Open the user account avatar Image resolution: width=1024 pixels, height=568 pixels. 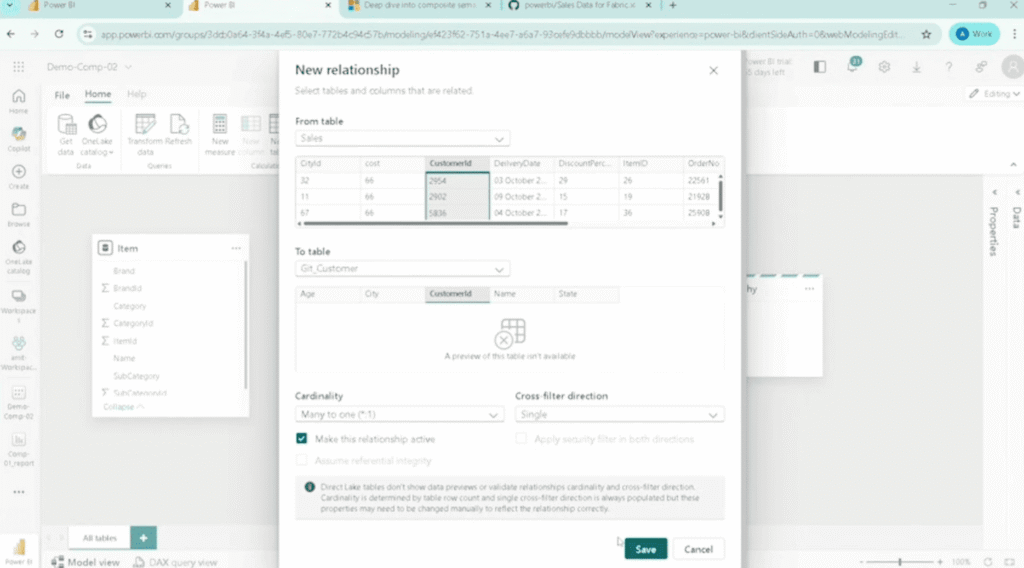(x=1013, y=67)
